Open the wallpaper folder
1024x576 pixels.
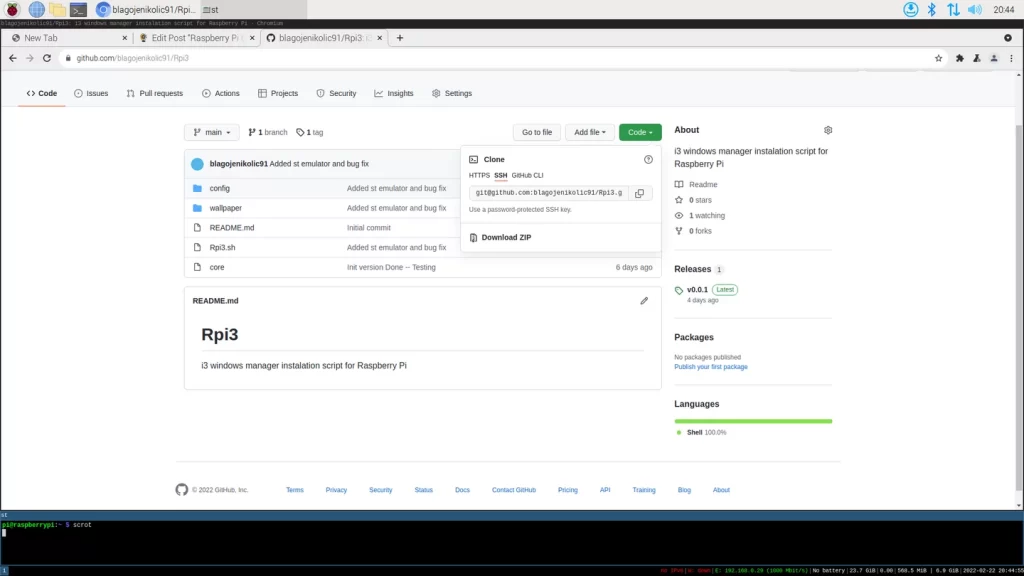225,208
